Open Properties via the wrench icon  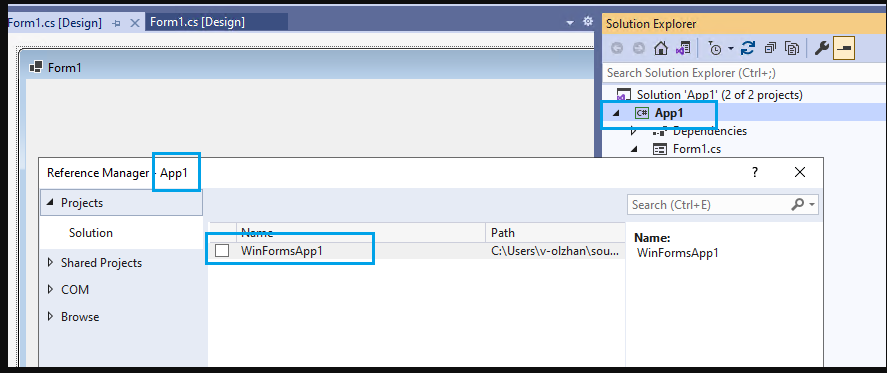point(821,49)
